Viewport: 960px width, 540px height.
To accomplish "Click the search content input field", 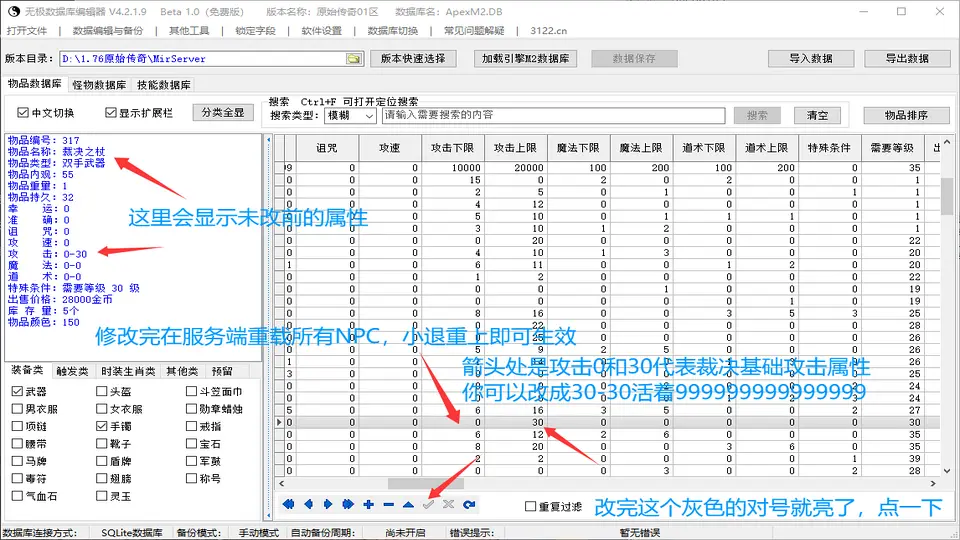I will coord(553,115).
